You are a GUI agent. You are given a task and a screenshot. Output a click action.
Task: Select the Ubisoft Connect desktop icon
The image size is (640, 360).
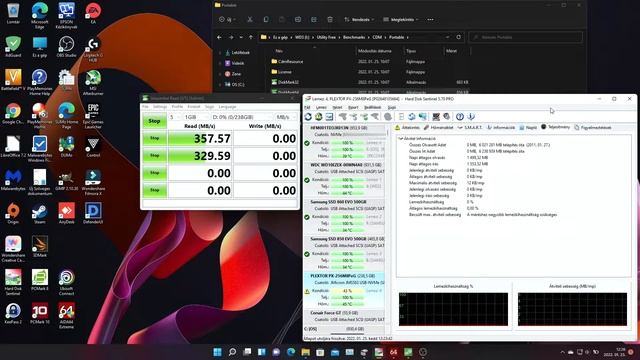67,282
